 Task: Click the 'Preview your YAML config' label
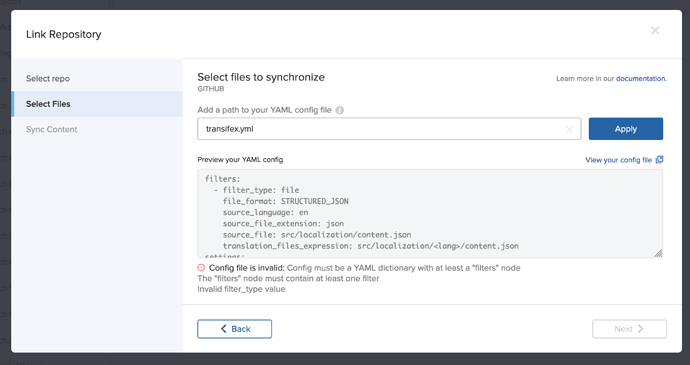tap(240, 159)
